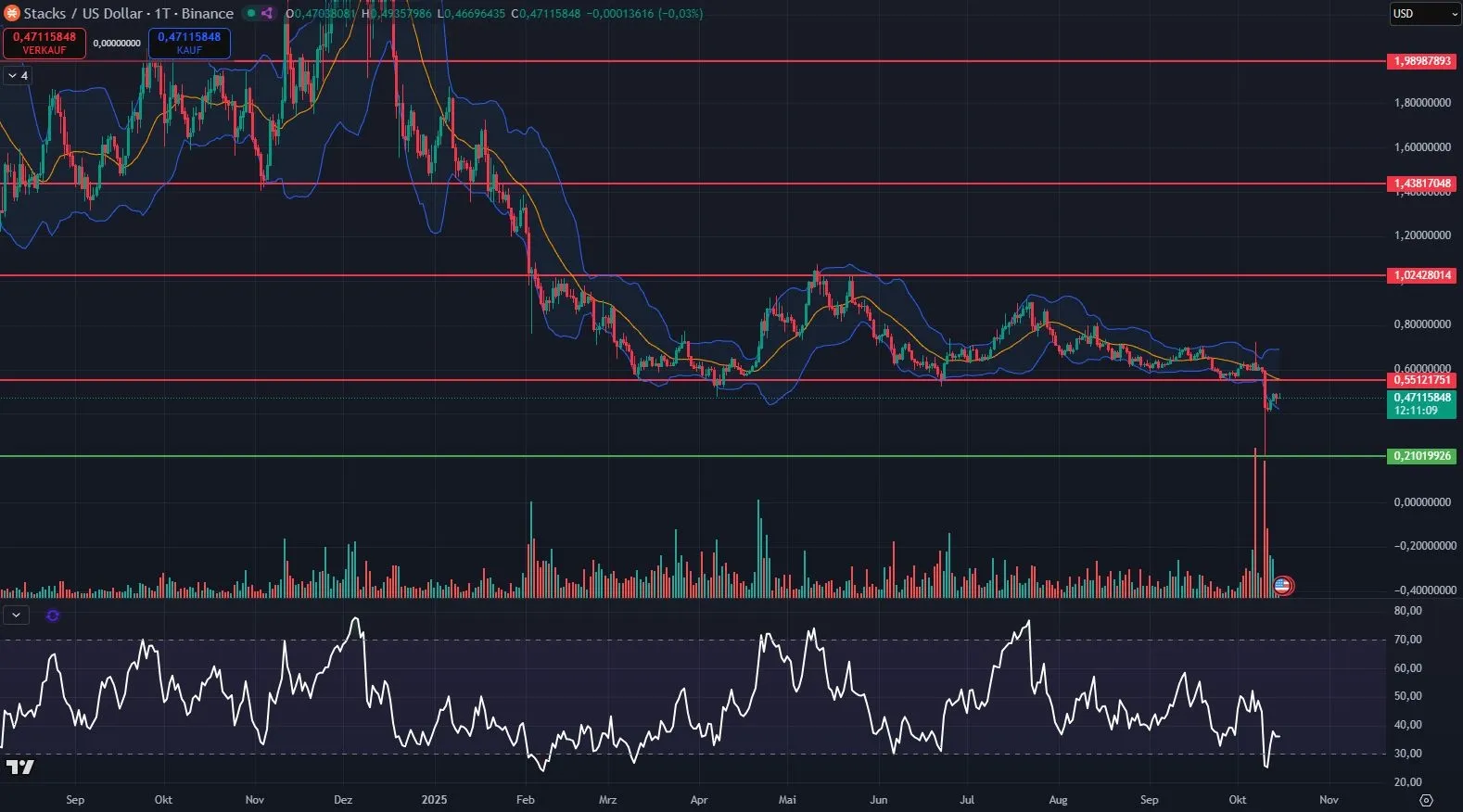Click the current price 0,47115848 countdown label
The height and width of the screenshot is (812, 1463).
(1421, 404)
